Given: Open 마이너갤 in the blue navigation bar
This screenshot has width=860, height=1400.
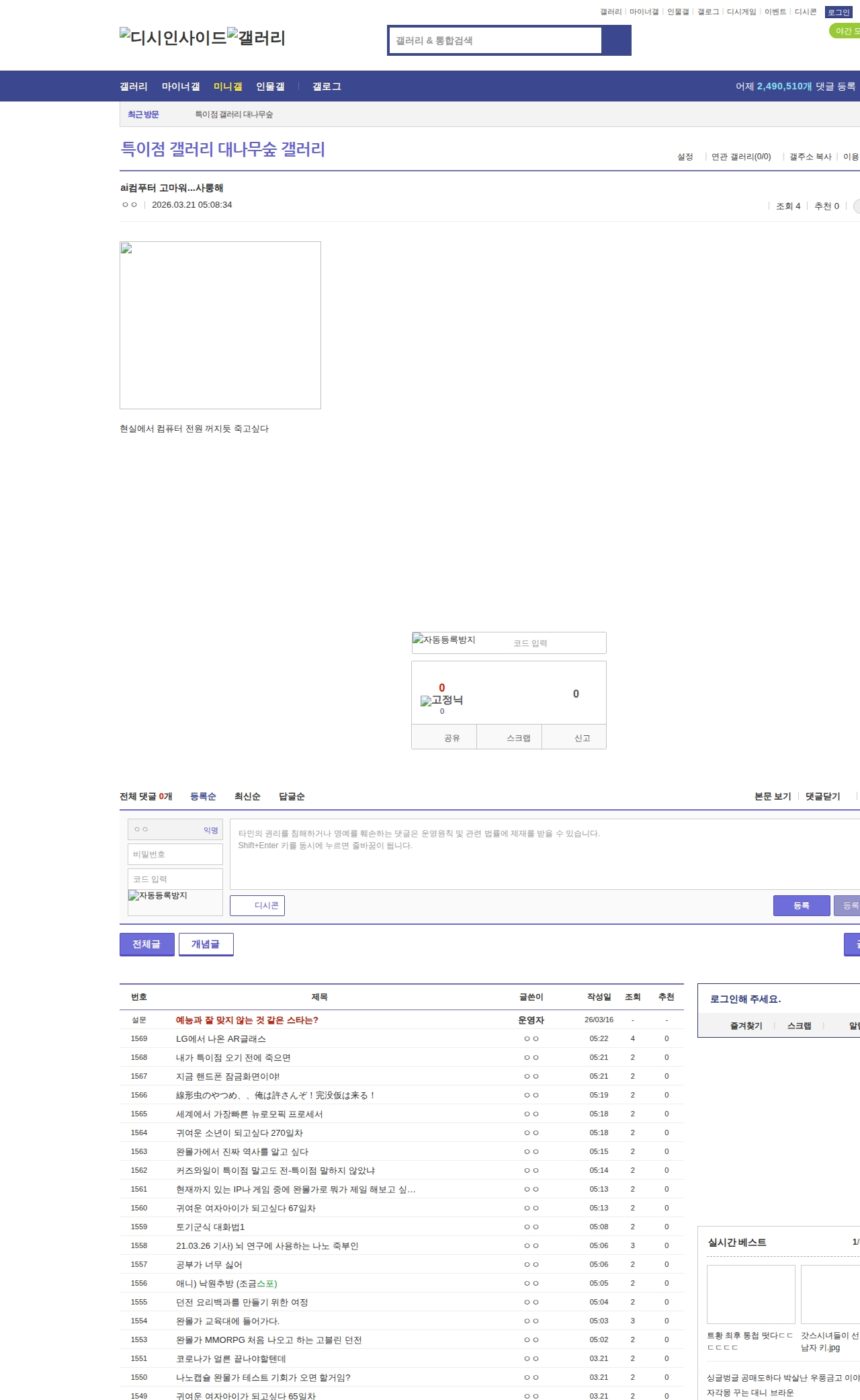Looking at the screenshot, I should click(181, 87).
